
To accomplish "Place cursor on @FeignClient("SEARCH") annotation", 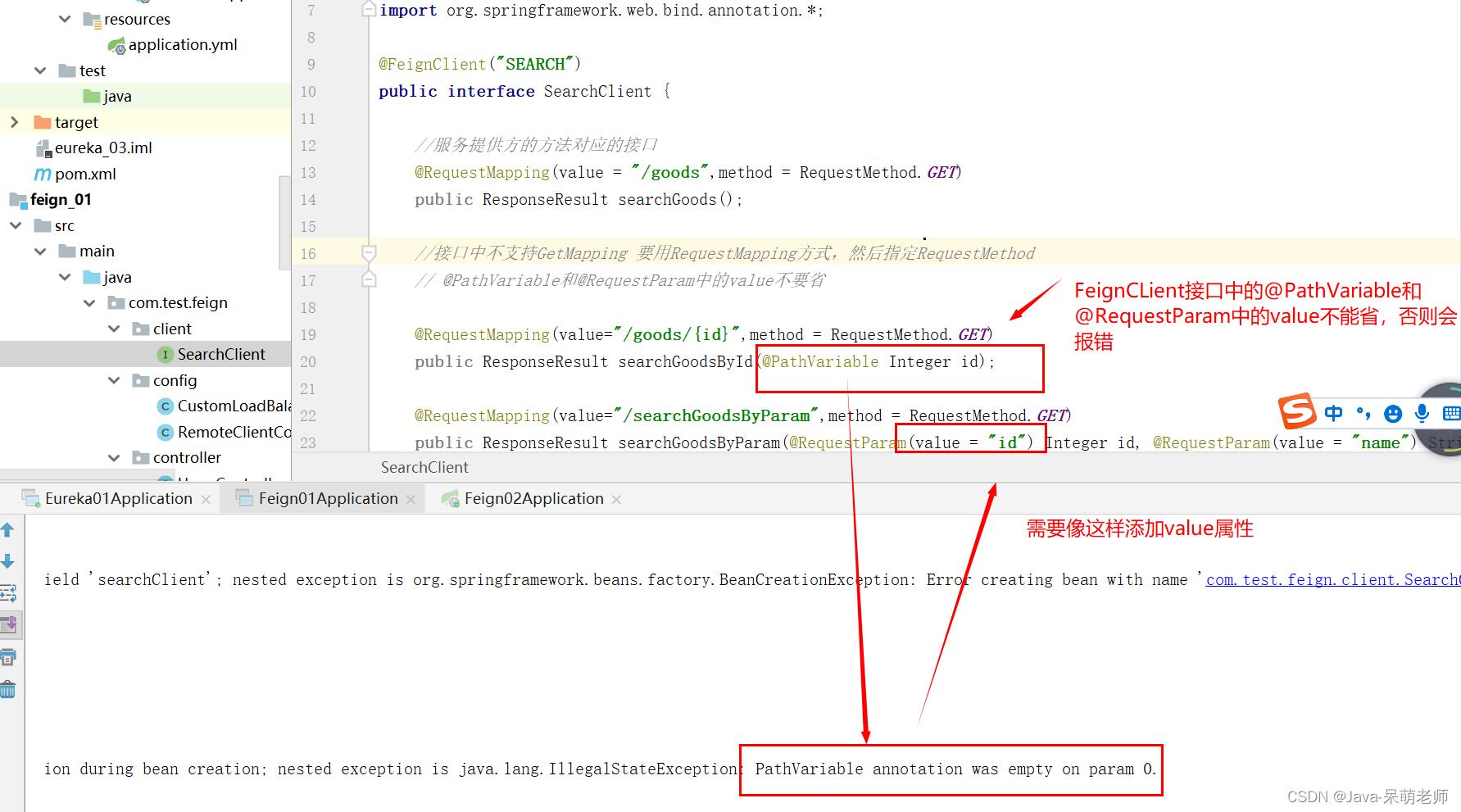I will point(479,64).
